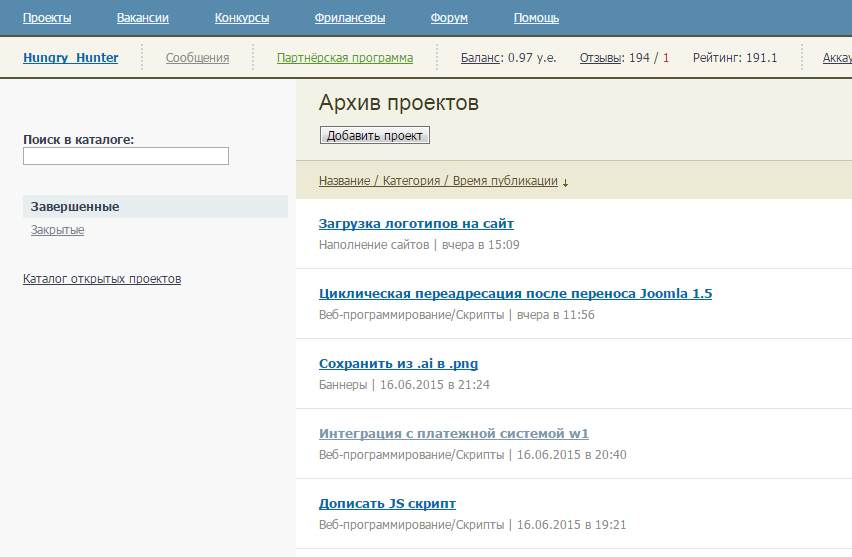This screenshot has width=852, height=557.
Task: Click the Баланс link
Action: tap(481, 58)
